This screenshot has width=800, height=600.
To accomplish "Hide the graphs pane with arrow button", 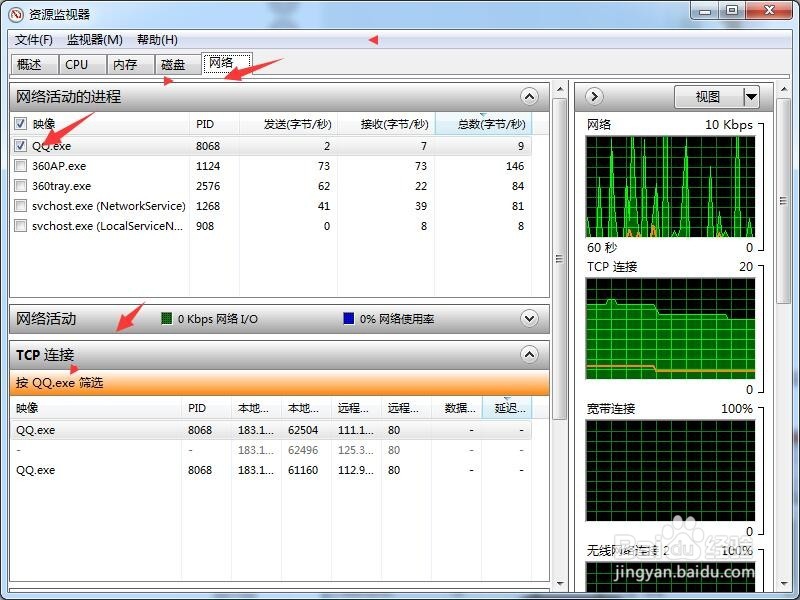I will pos(594,96).
